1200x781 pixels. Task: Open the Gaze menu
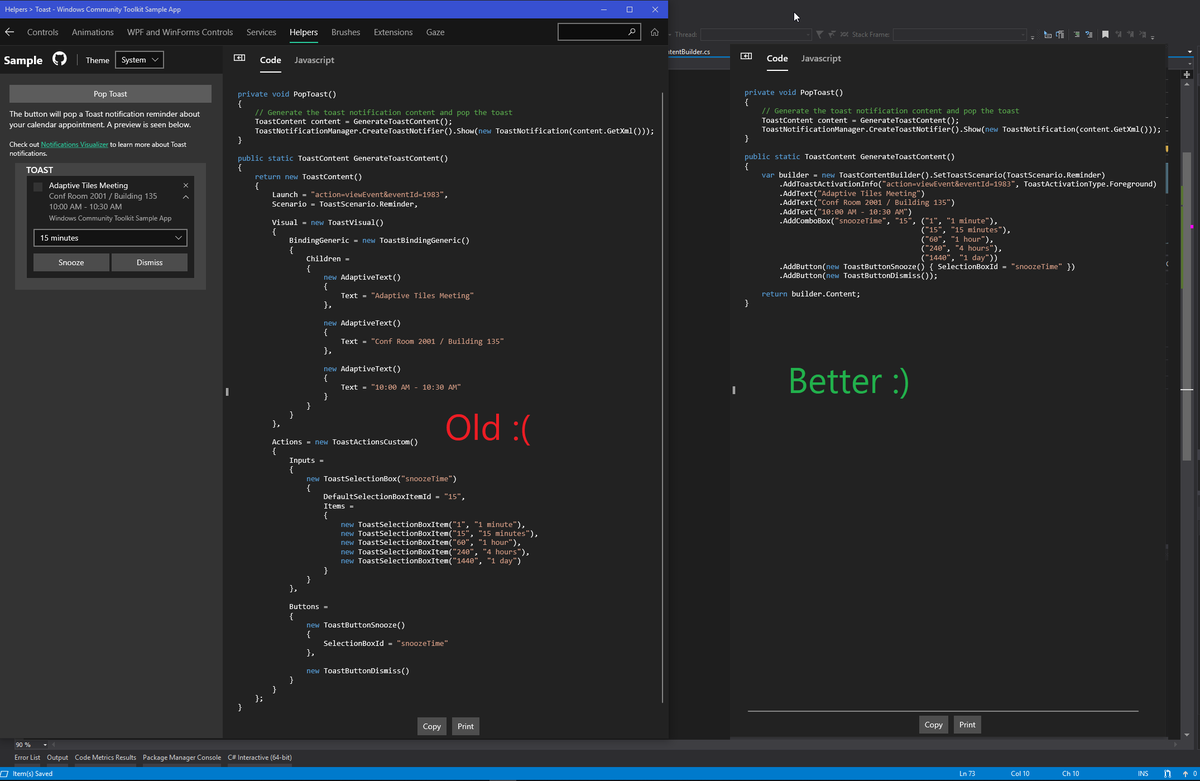pos(435,32)
